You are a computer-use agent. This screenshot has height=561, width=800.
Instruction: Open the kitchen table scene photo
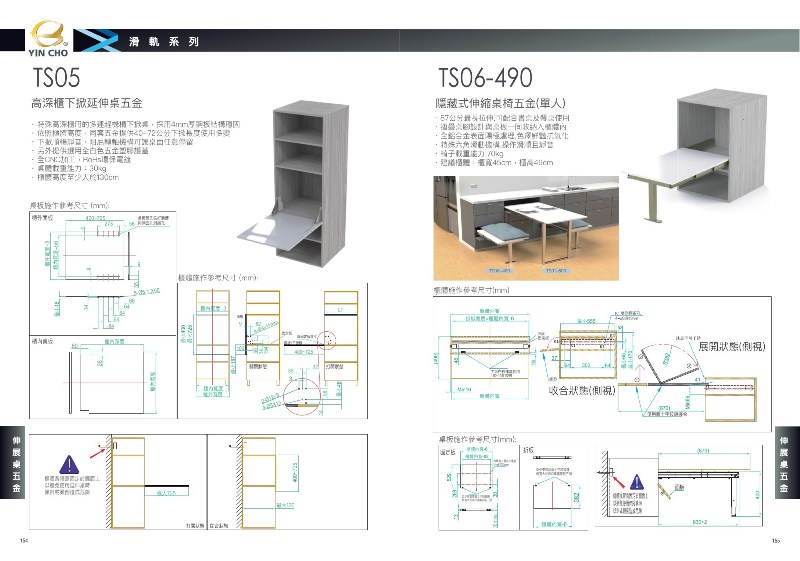(526, 228)
